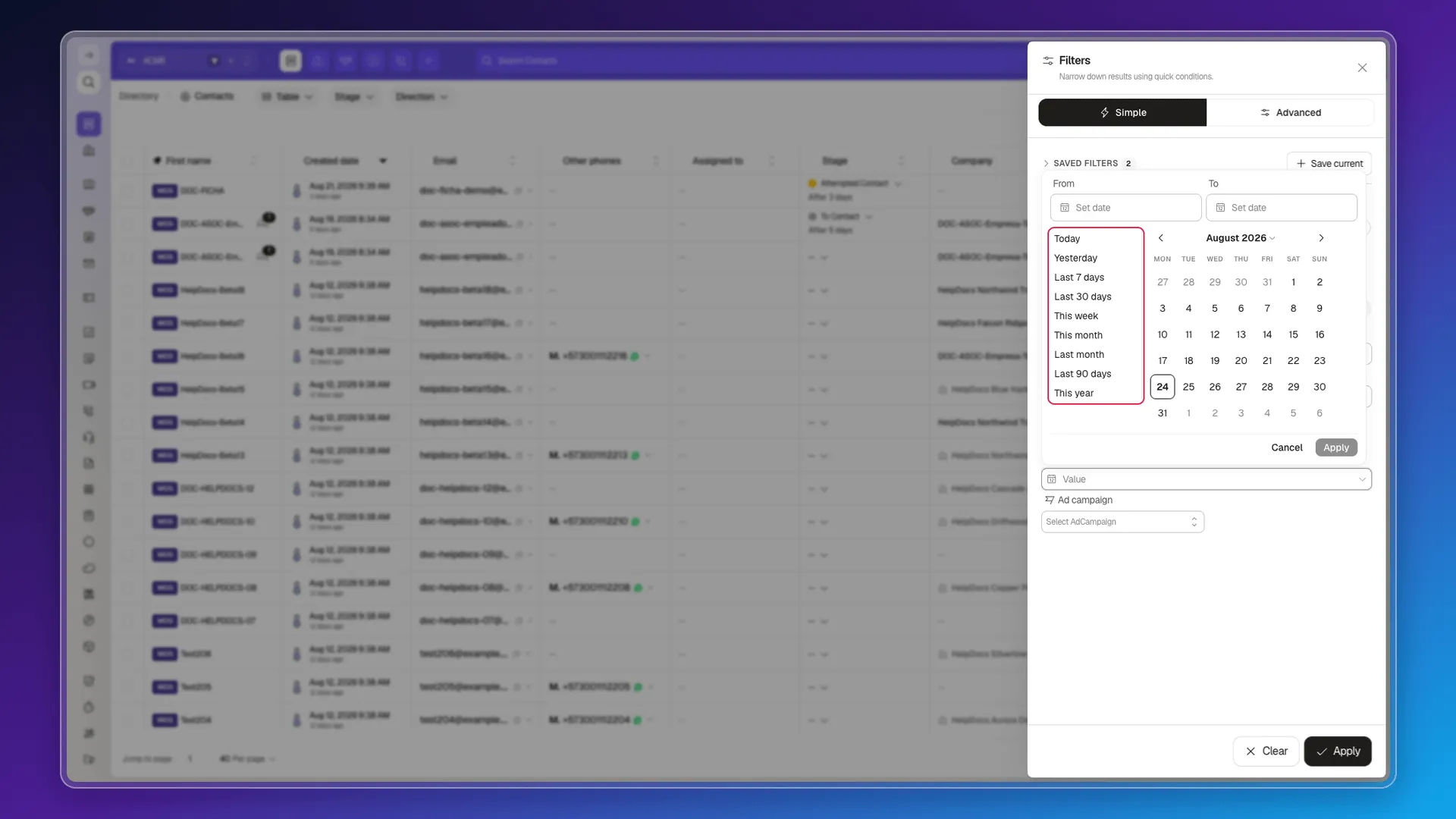
Task: Click the Ad campaign filter icon
Action: 1050,500
